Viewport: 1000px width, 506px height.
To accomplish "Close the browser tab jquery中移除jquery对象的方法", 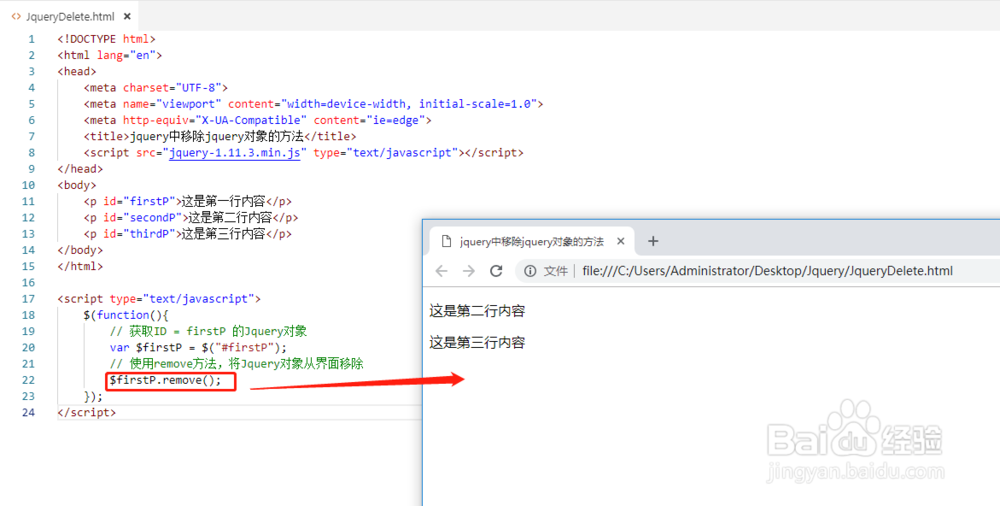I will pyautogui.click(x=621, y=241).
